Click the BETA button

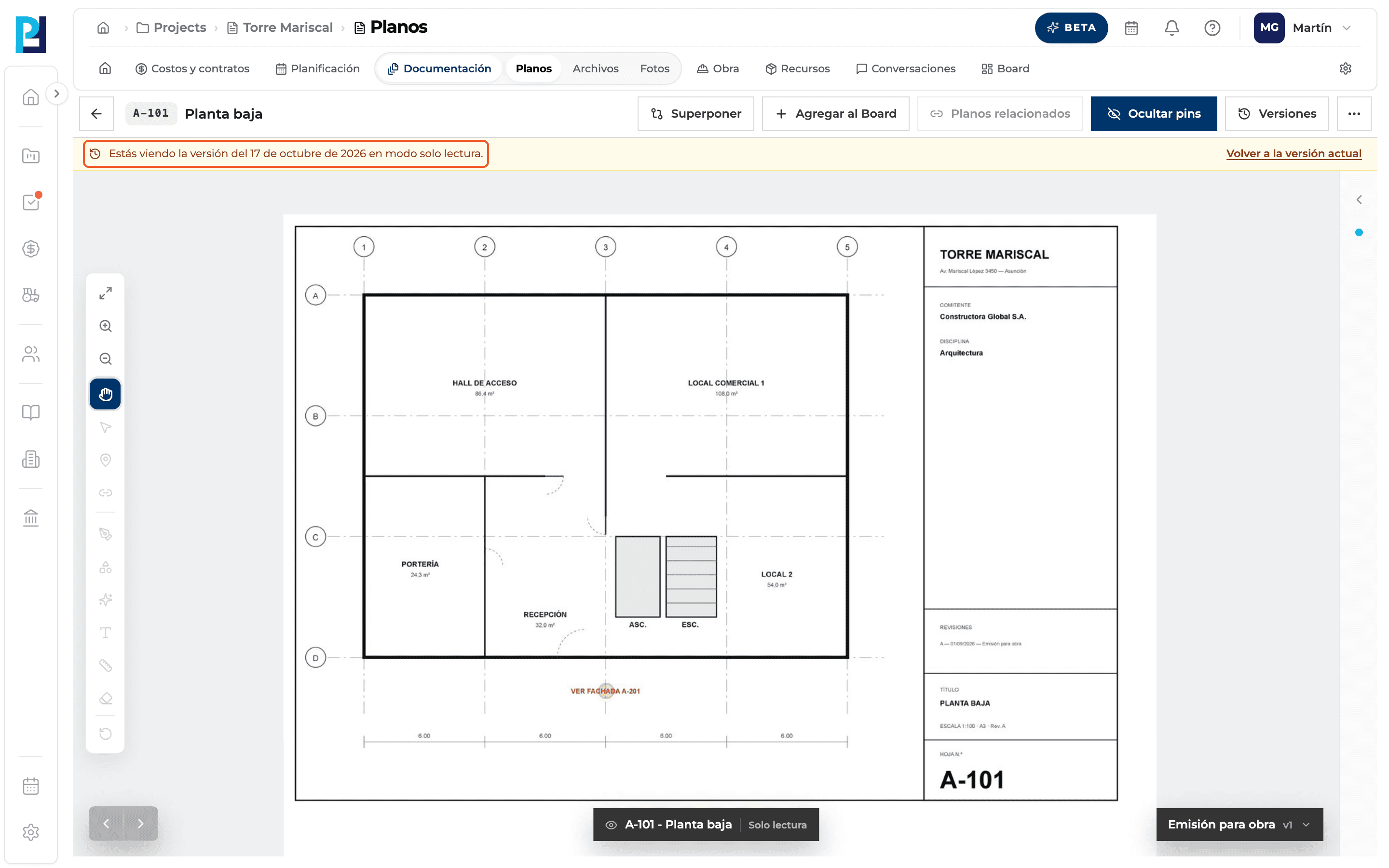pyautogui.click(x=1071, y=27)
